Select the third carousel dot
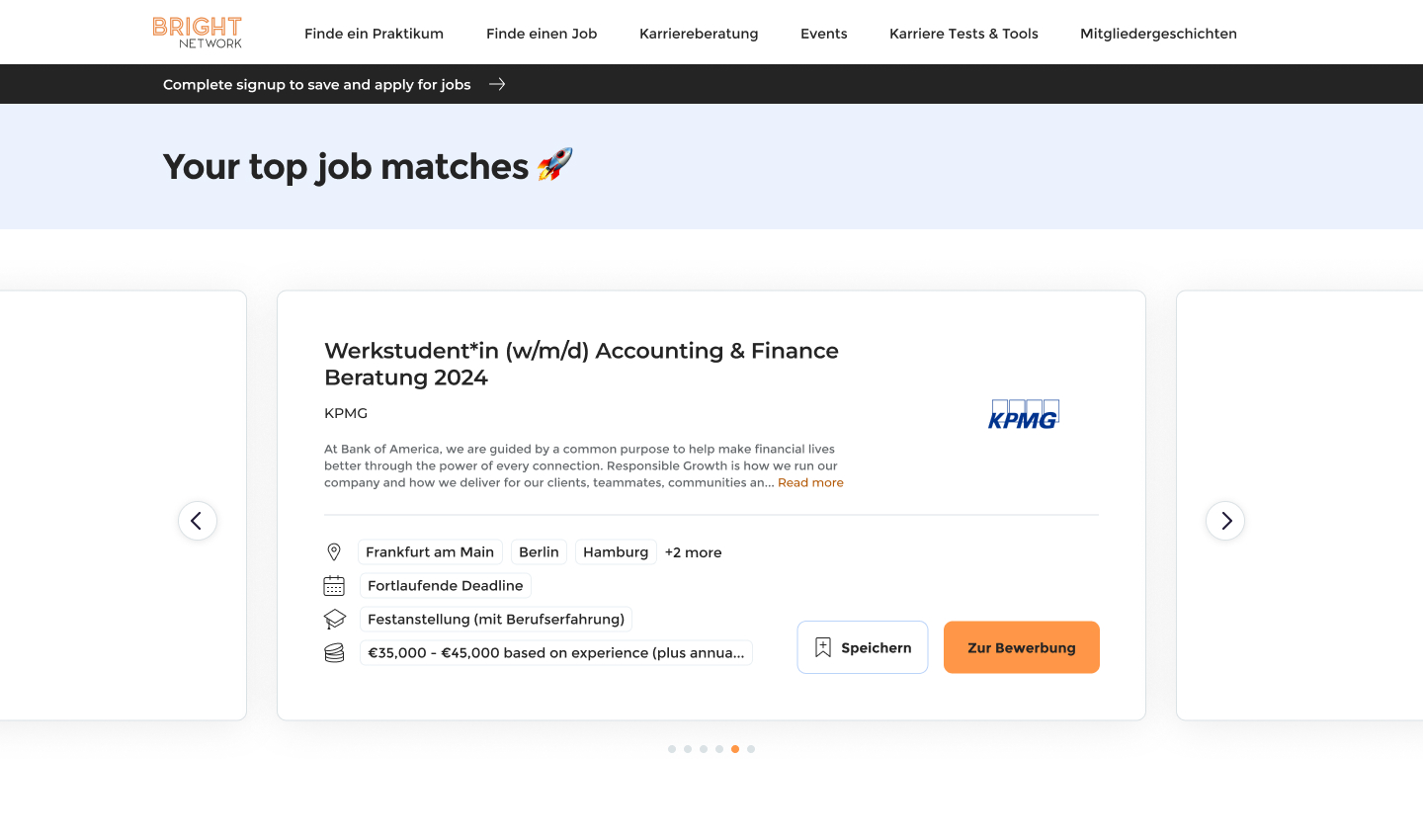The height and width of the screenshot is (840, 1423). 704,749
